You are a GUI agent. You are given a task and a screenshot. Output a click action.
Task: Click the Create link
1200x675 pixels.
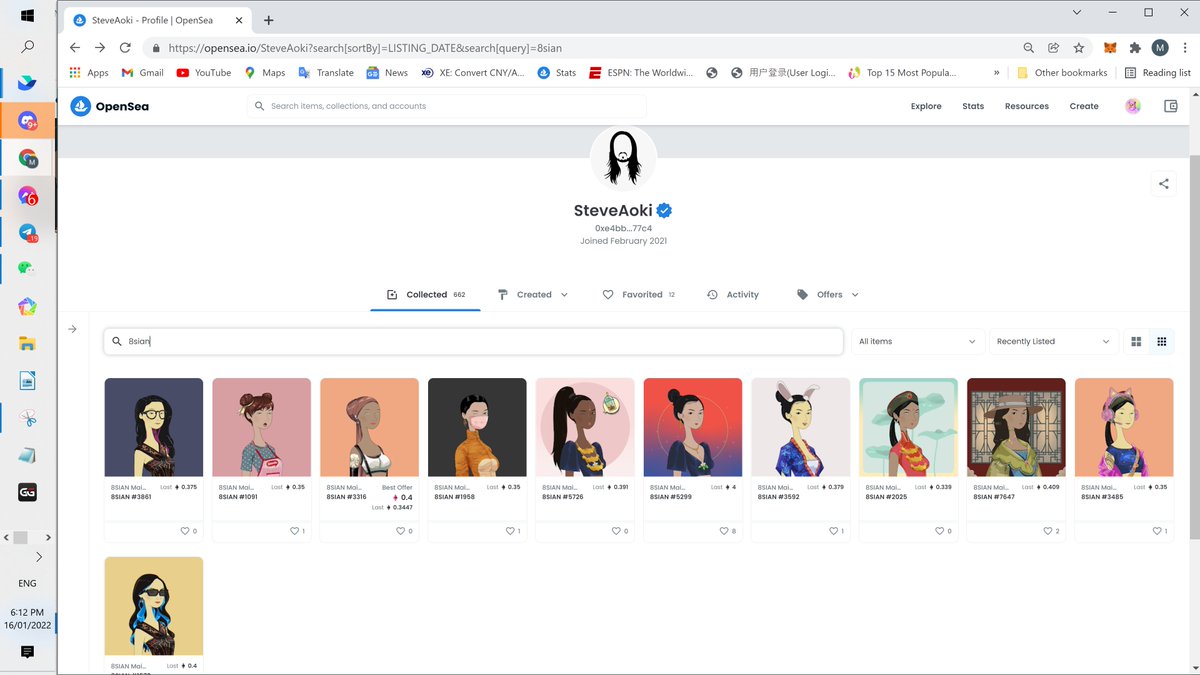click(x=1084, y=106)
